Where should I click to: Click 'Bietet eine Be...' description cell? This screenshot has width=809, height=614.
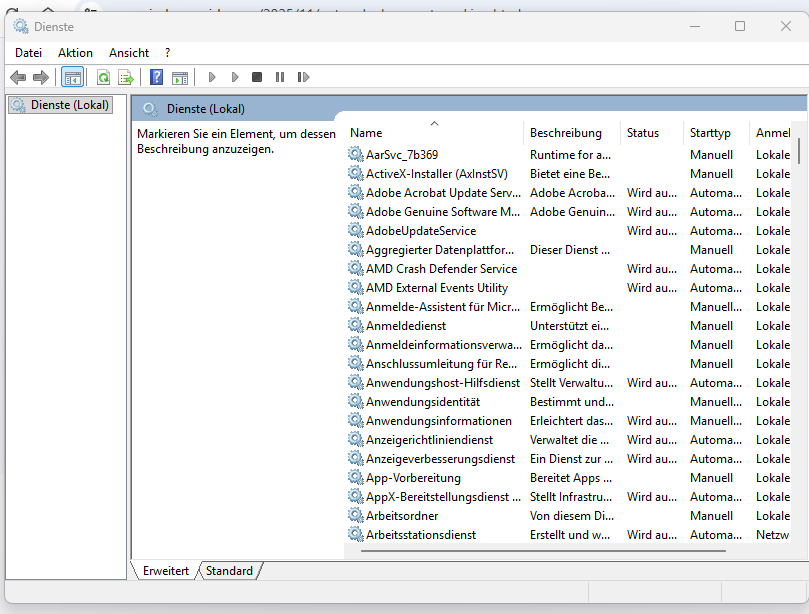click(x=570, y=174)
